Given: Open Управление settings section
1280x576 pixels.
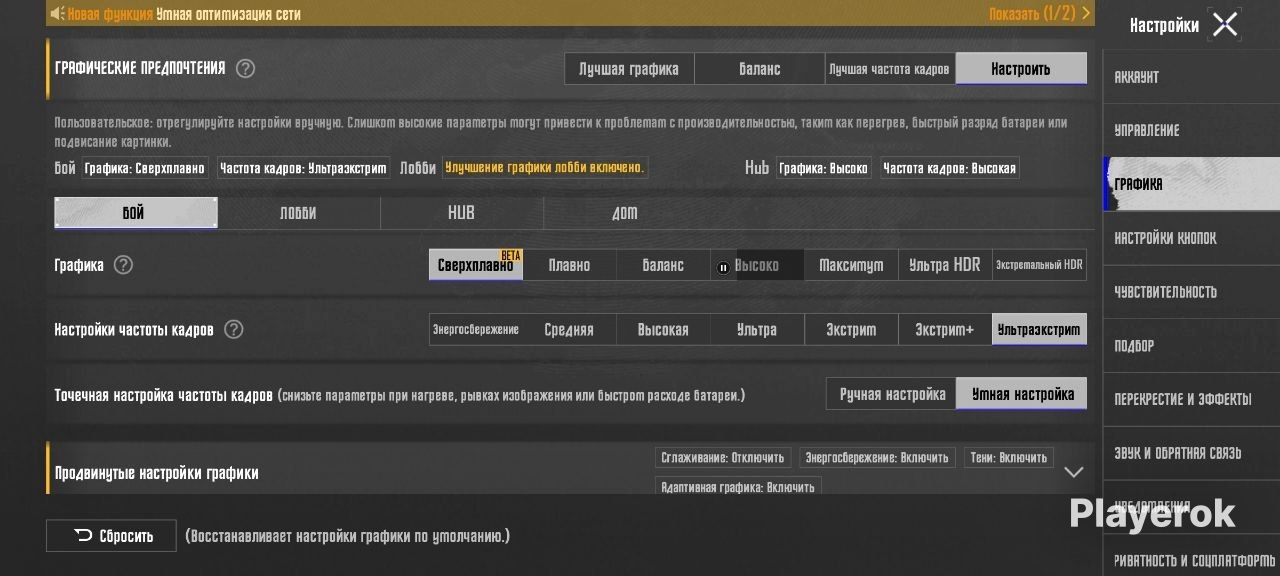Looking at the screenshot, I should click(1191, 130).
